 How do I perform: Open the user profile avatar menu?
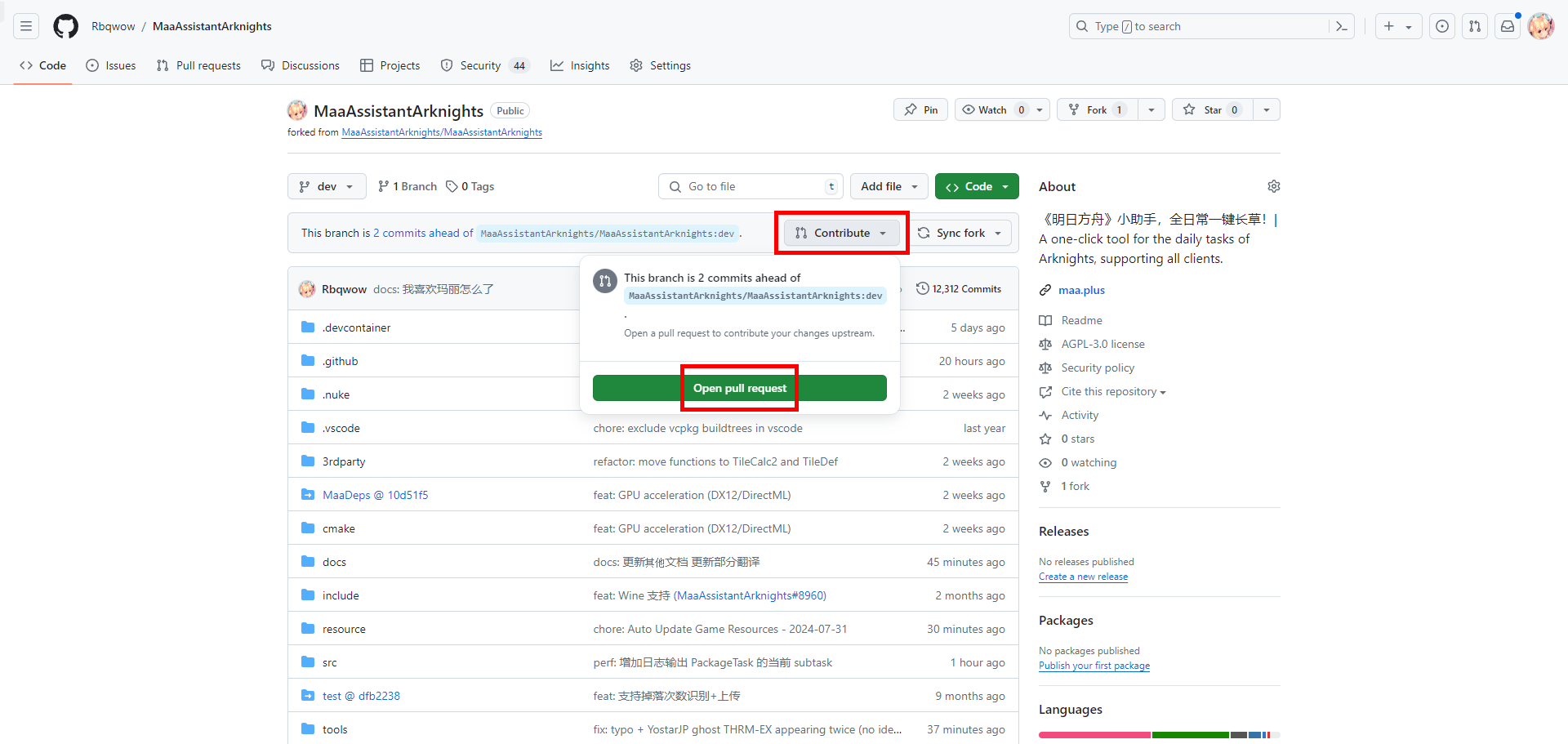[1541, 26]
